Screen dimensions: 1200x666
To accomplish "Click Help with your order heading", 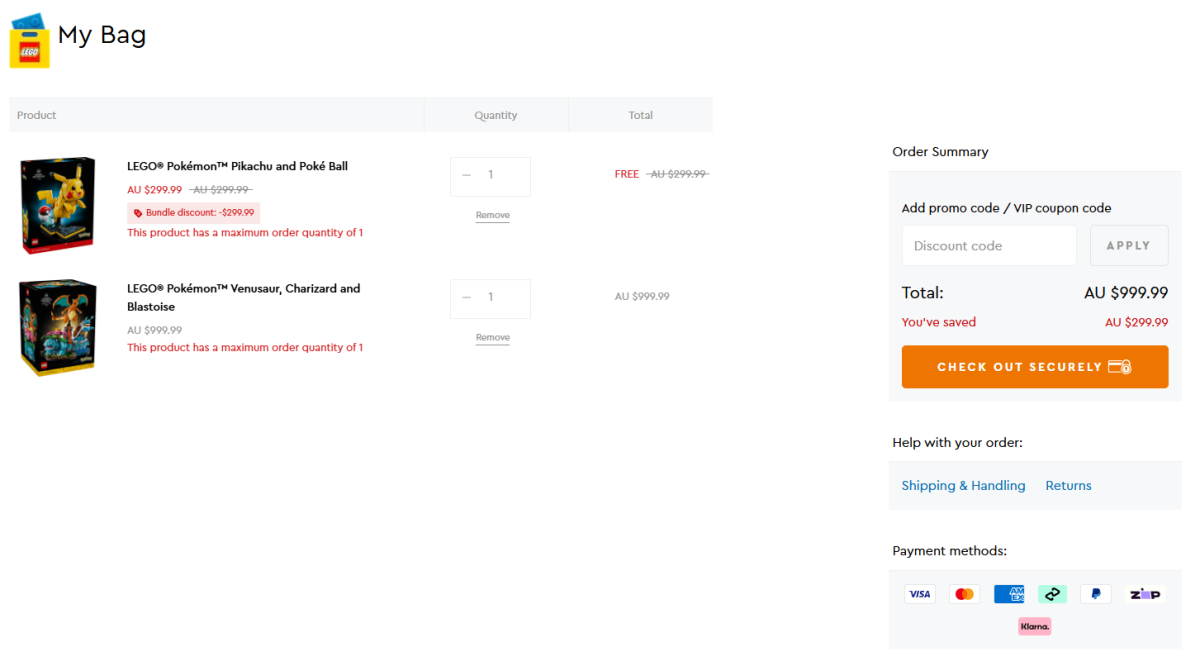I will [x=957, y=443].
